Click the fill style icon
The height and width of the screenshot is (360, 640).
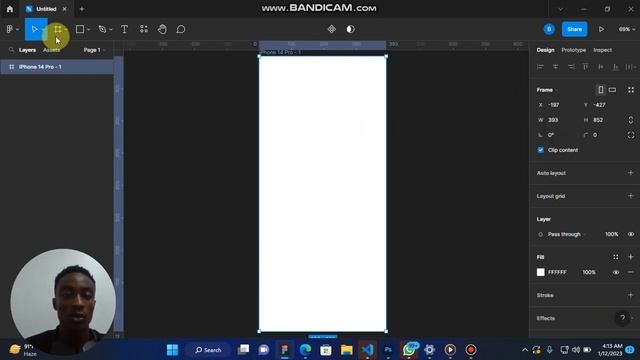click(x=616, y=257)
